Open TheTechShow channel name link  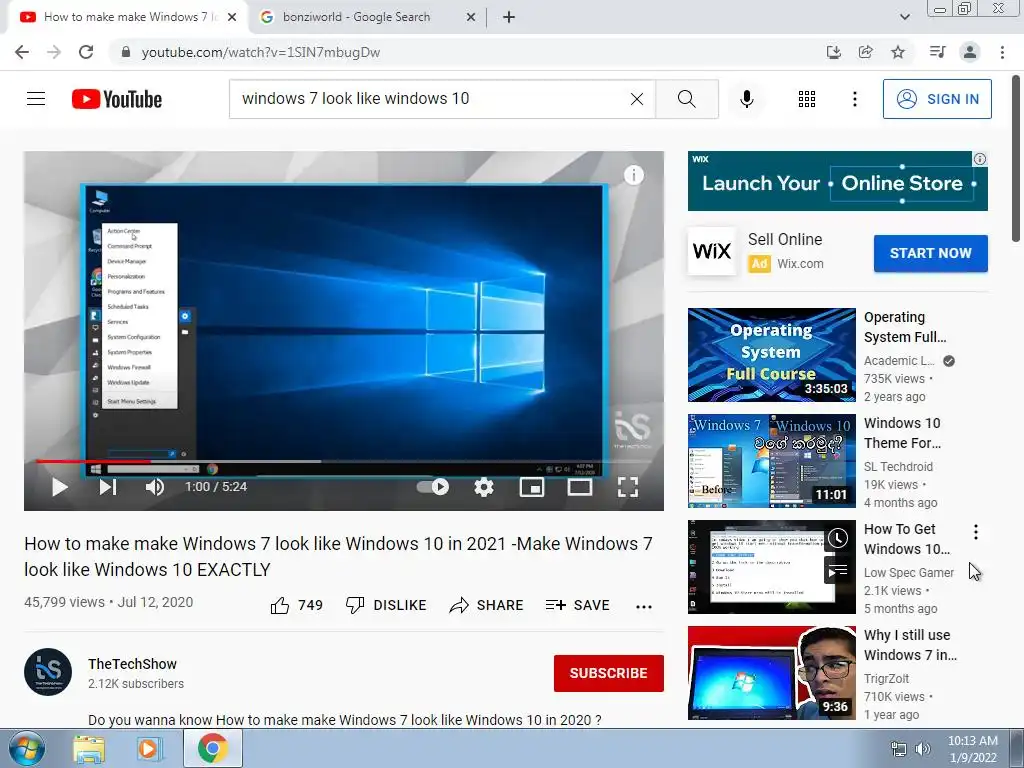(x=133, y=664)
